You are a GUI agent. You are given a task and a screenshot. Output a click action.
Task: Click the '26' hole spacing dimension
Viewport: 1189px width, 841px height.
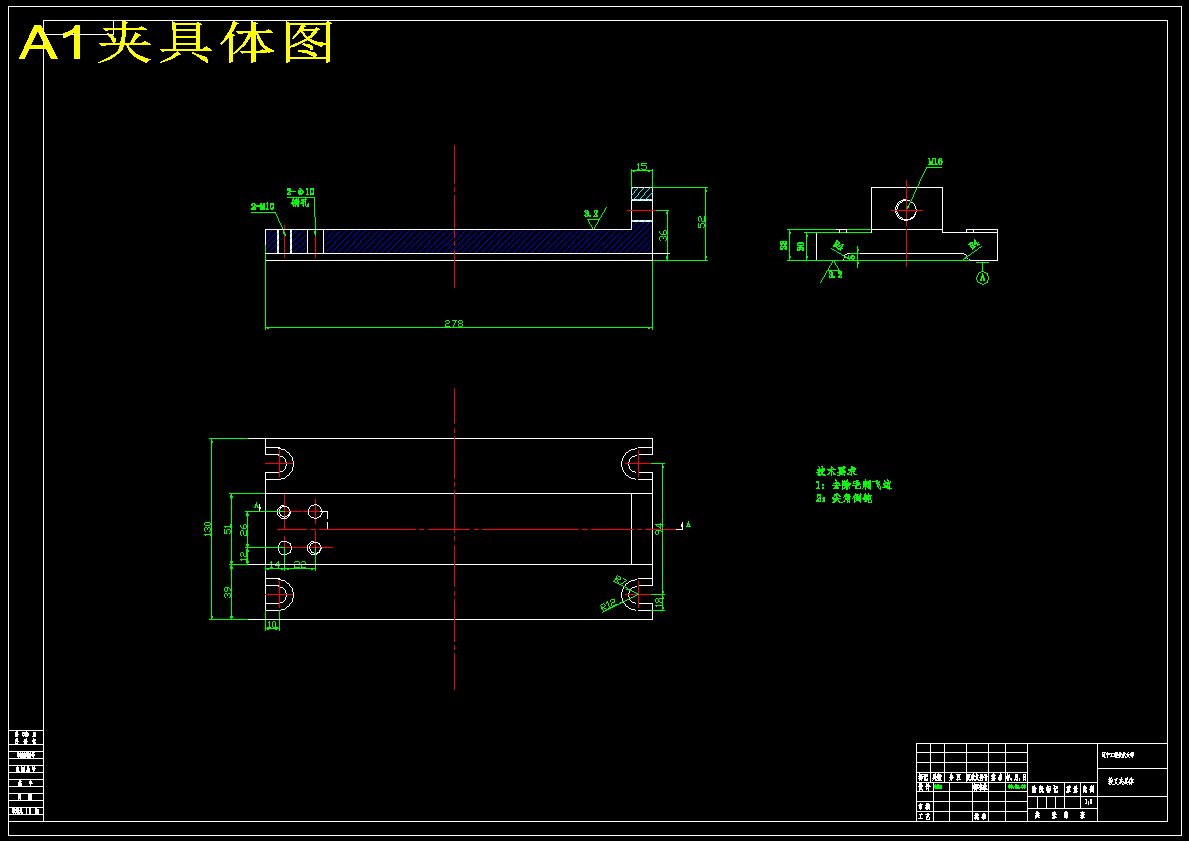[x=243, y=529]
